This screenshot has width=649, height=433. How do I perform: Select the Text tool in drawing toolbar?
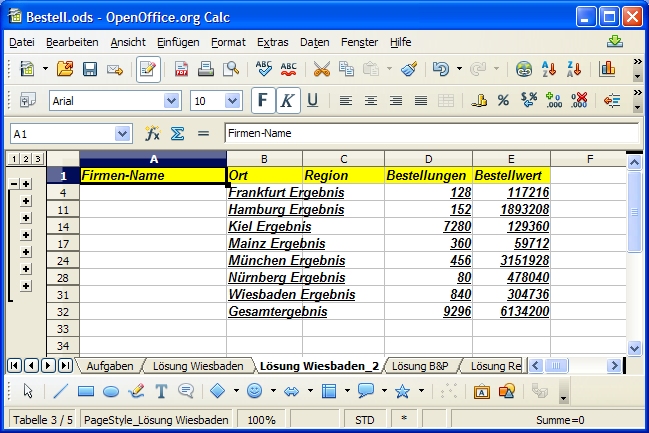(x=160, y=391)
